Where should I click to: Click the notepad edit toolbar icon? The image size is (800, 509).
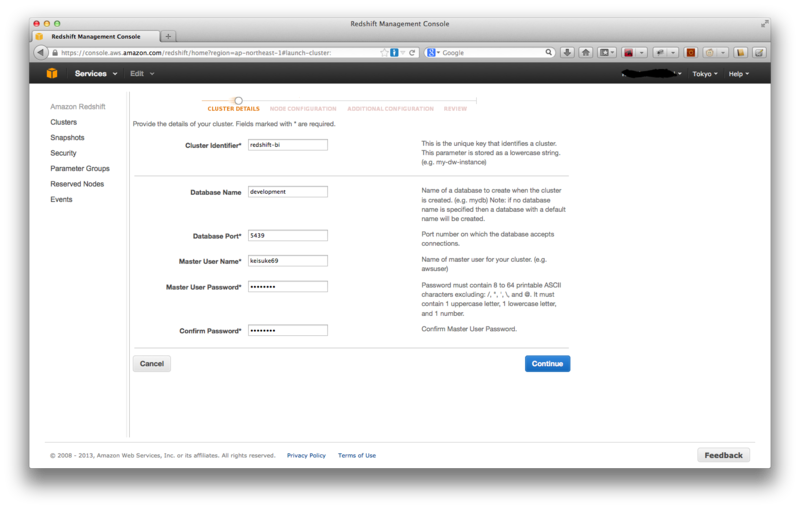tap(759, 53)
